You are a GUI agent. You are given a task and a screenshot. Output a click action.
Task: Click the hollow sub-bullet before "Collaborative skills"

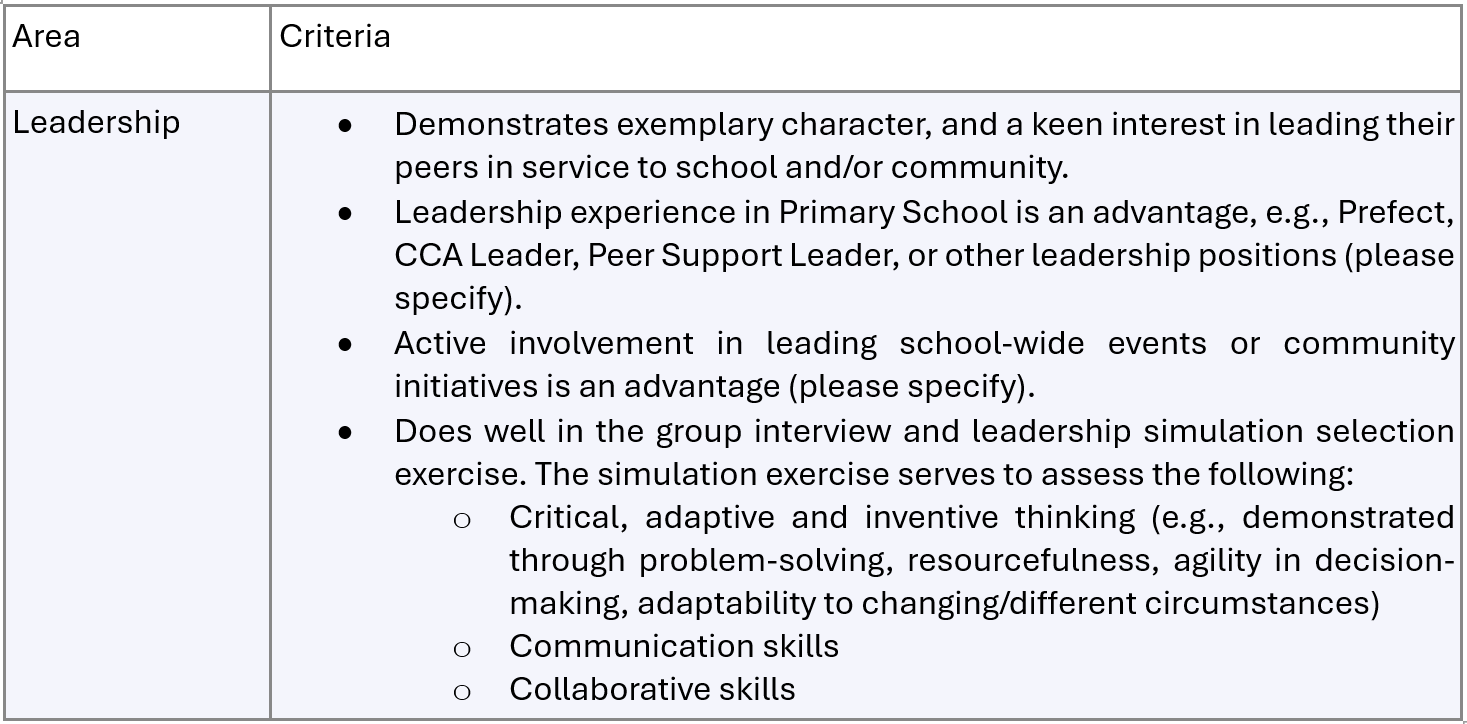462,692
